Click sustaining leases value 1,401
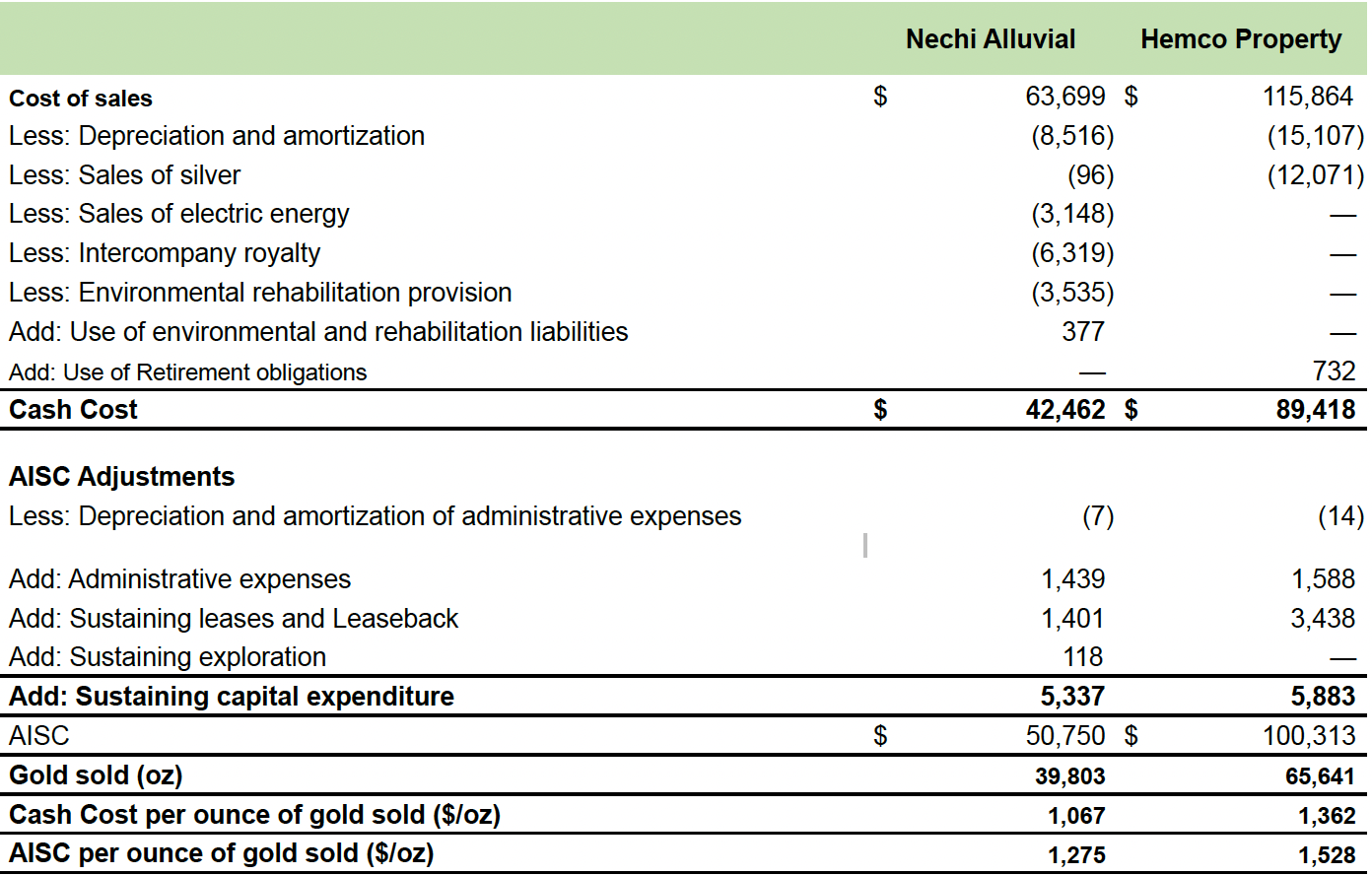1372x875 pixels. click(x=1073, y=619)
